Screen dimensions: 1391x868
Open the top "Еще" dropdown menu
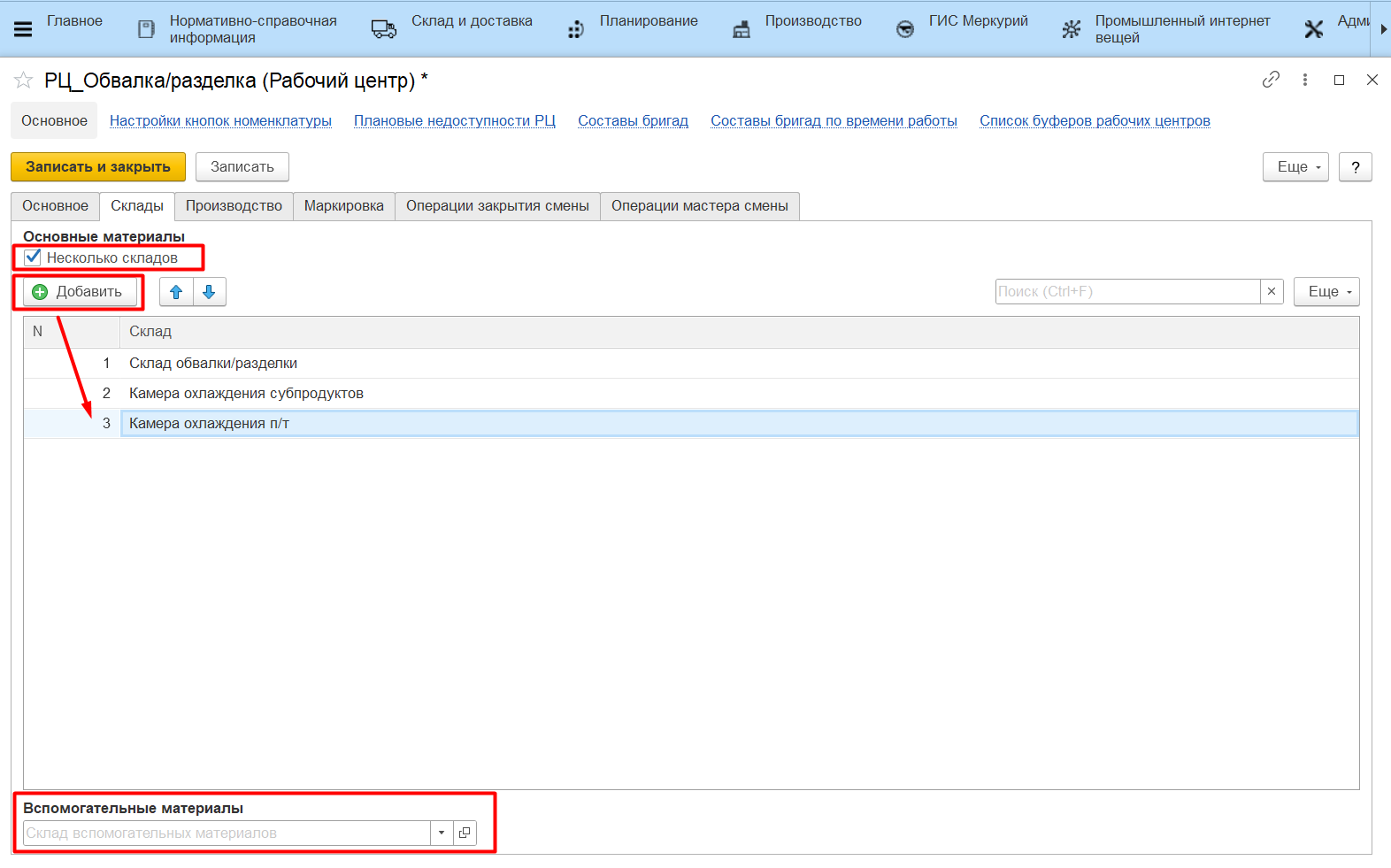(x=1295, y=167)
